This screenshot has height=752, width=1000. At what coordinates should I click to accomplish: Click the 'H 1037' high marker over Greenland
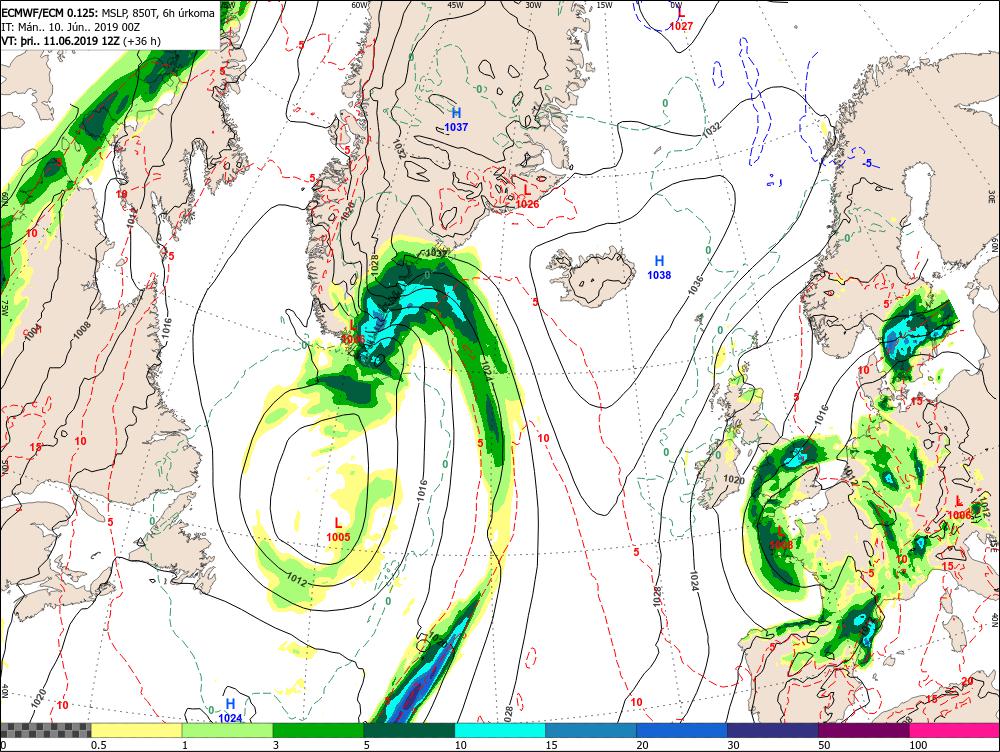click(x=456, y=119)
